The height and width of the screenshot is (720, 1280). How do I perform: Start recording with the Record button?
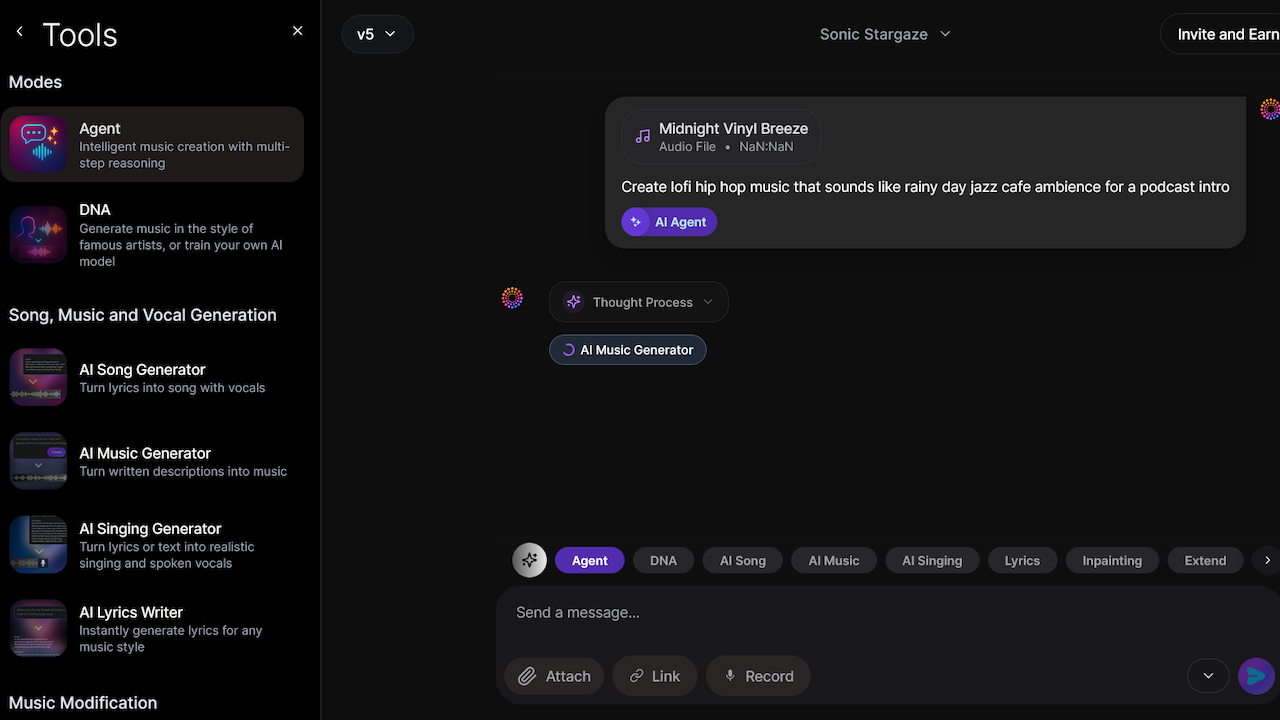(x=758, y=676)
